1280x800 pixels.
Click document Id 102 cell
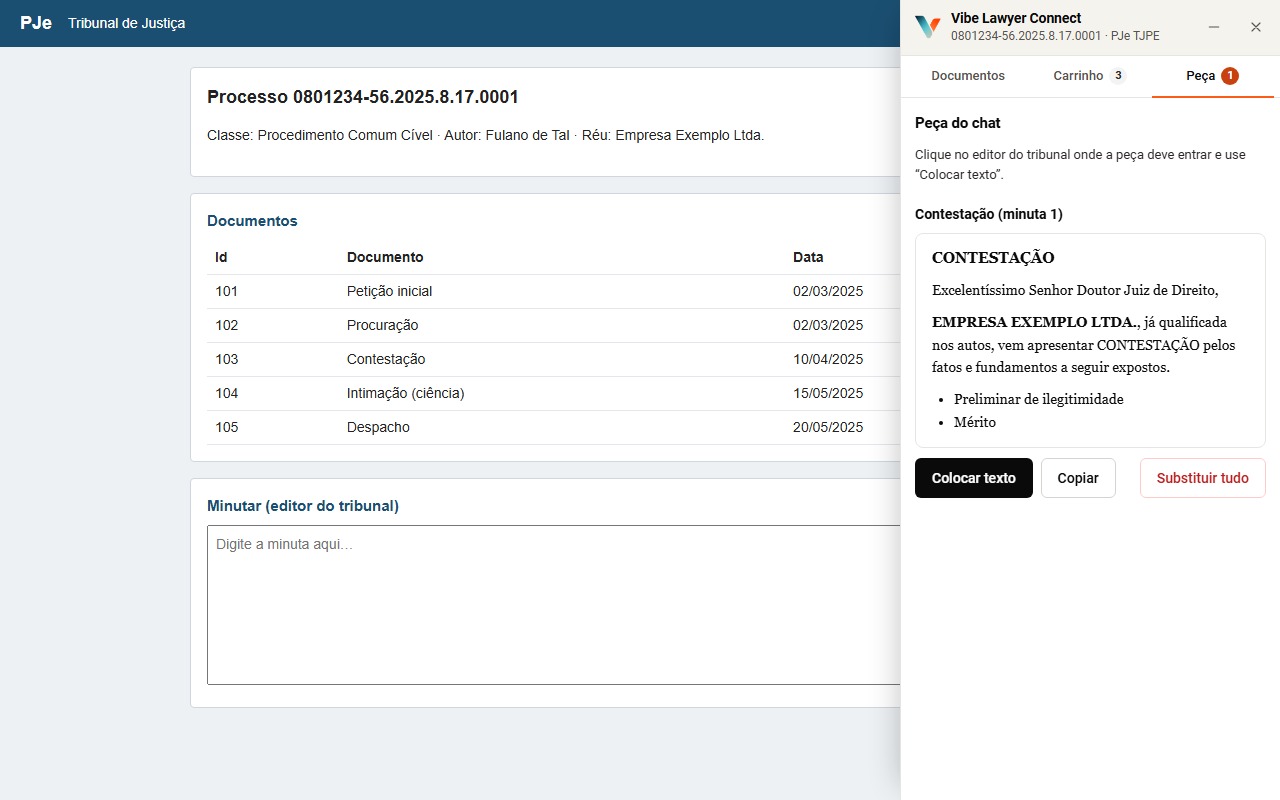(227, 326)
